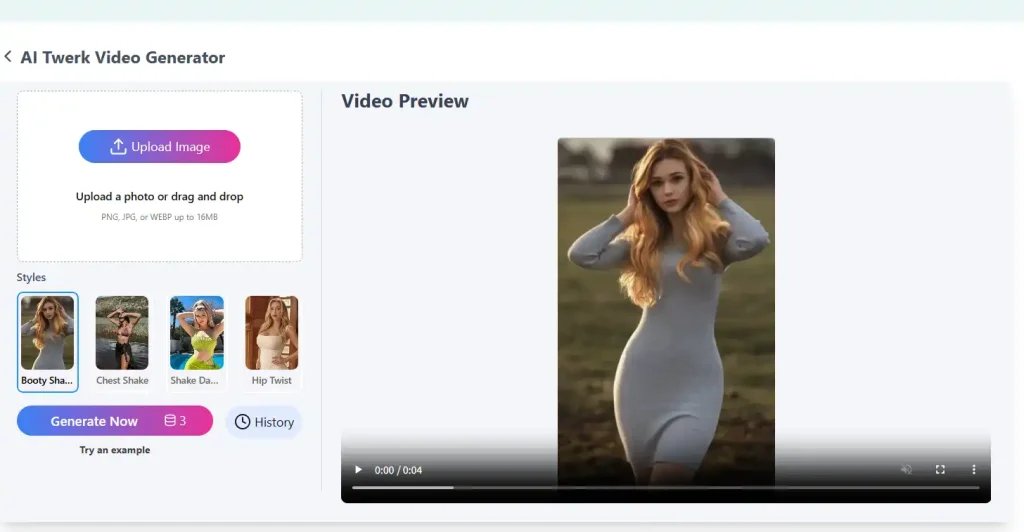Choose the Chest Shake style
This screenshot has width=1024, height=532.
[122, 342]
